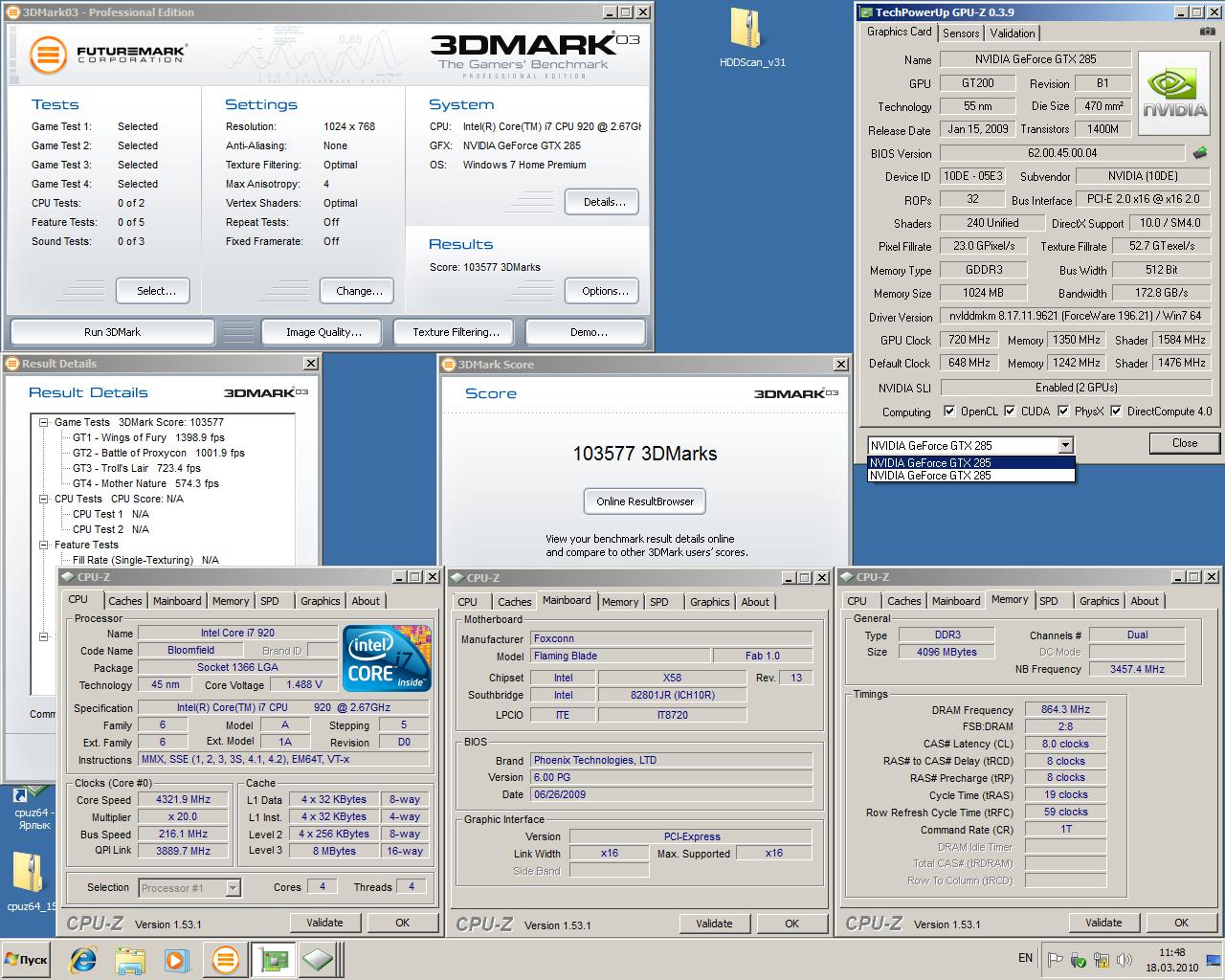Open the Start menu (Пуск)

pos(26,959)
